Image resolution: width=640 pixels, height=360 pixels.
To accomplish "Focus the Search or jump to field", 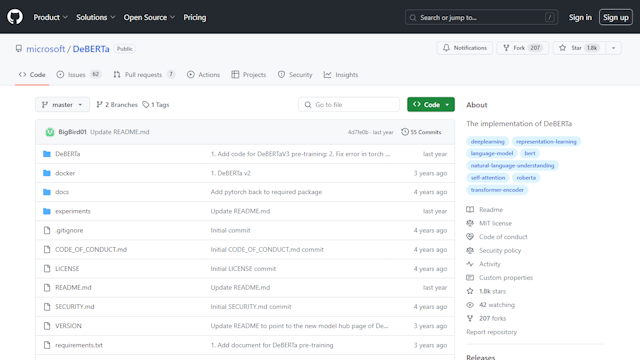I will pos(481,18).
